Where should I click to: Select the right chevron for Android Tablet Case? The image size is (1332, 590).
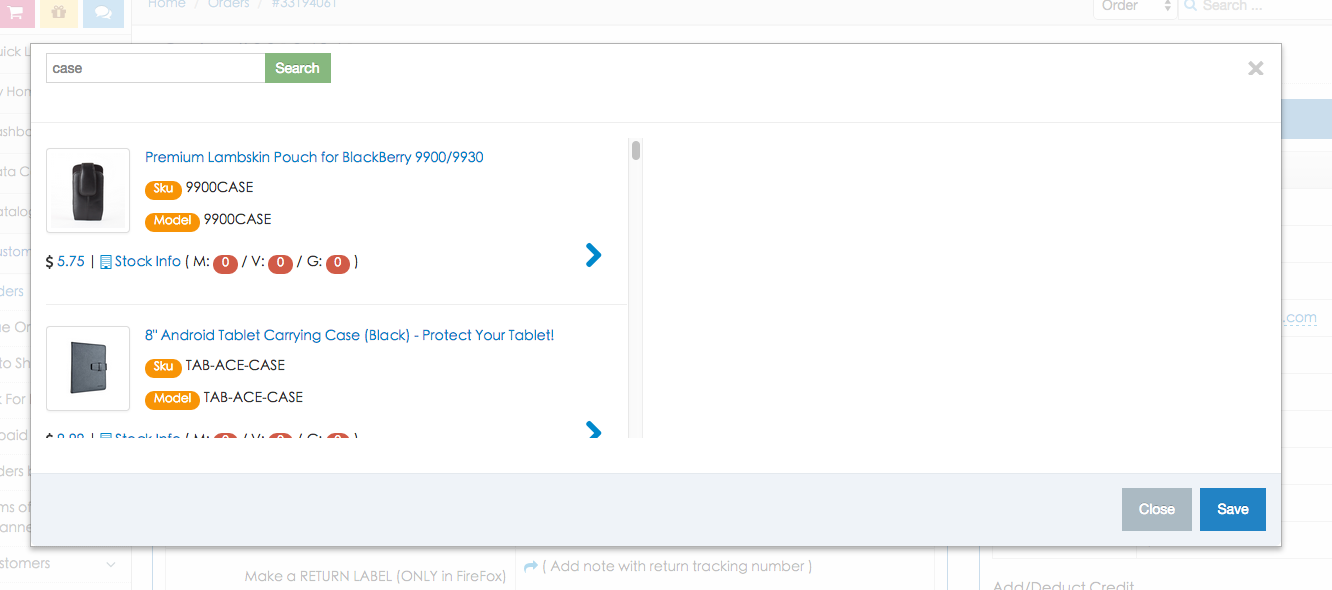tap(593, 431)
